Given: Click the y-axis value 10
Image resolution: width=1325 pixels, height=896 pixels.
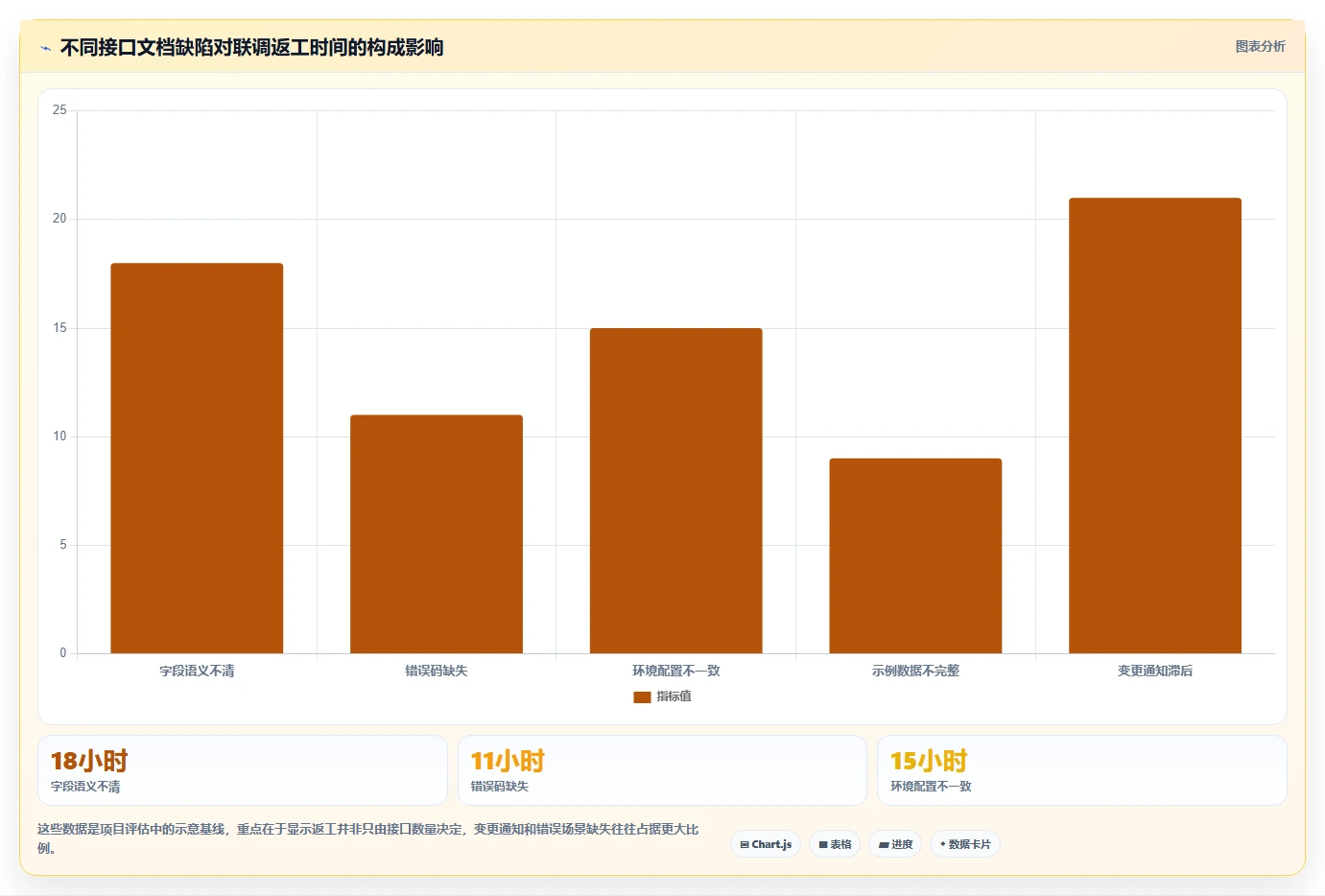Looking at the screenshot, I should tap(59, 436).
